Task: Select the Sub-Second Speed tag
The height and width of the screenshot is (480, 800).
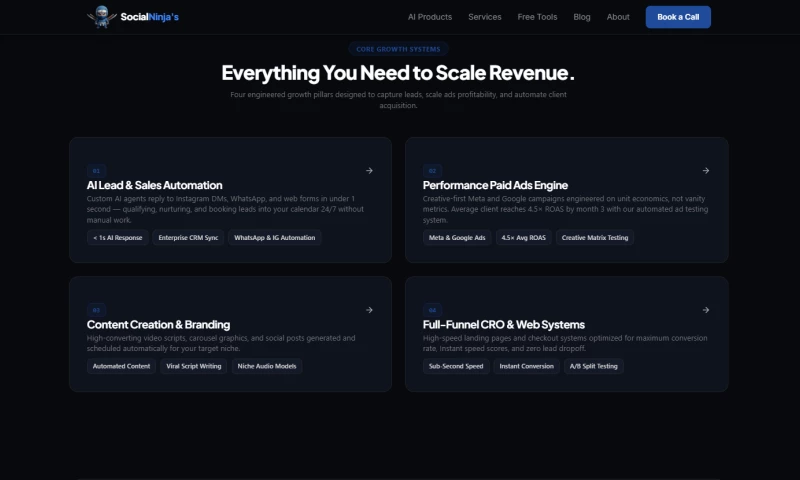Action: pyautogui.click(x=456, y=366)
